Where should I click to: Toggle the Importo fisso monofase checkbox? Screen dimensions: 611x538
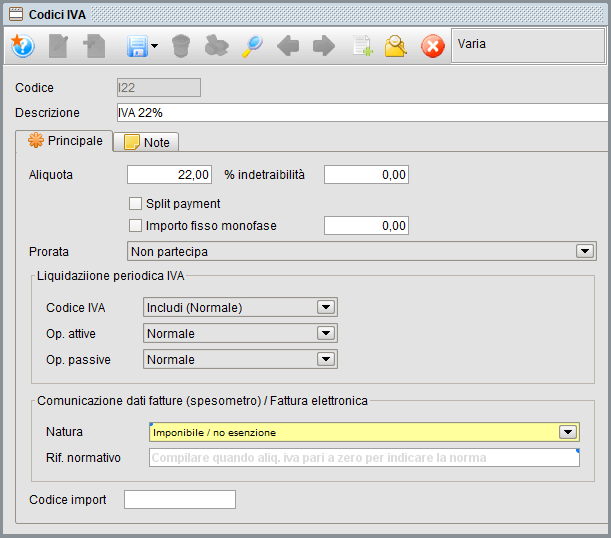[136, 226]
